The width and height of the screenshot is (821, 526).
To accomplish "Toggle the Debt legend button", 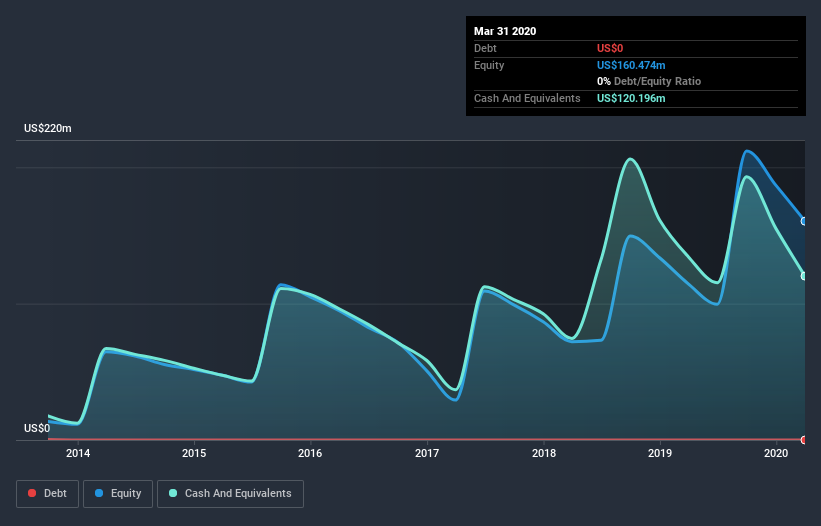I will click(x=47, y=494).
